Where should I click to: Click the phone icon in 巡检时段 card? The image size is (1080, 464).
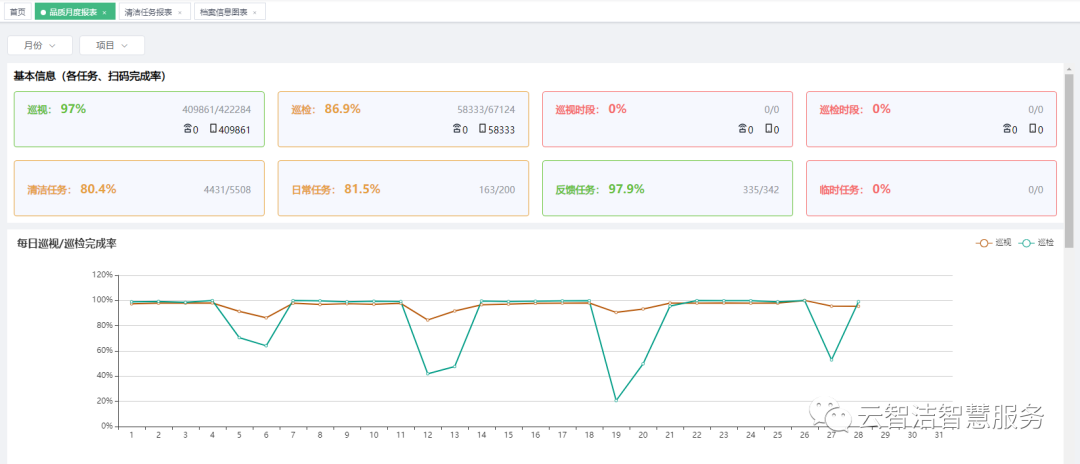(1007, 129)
